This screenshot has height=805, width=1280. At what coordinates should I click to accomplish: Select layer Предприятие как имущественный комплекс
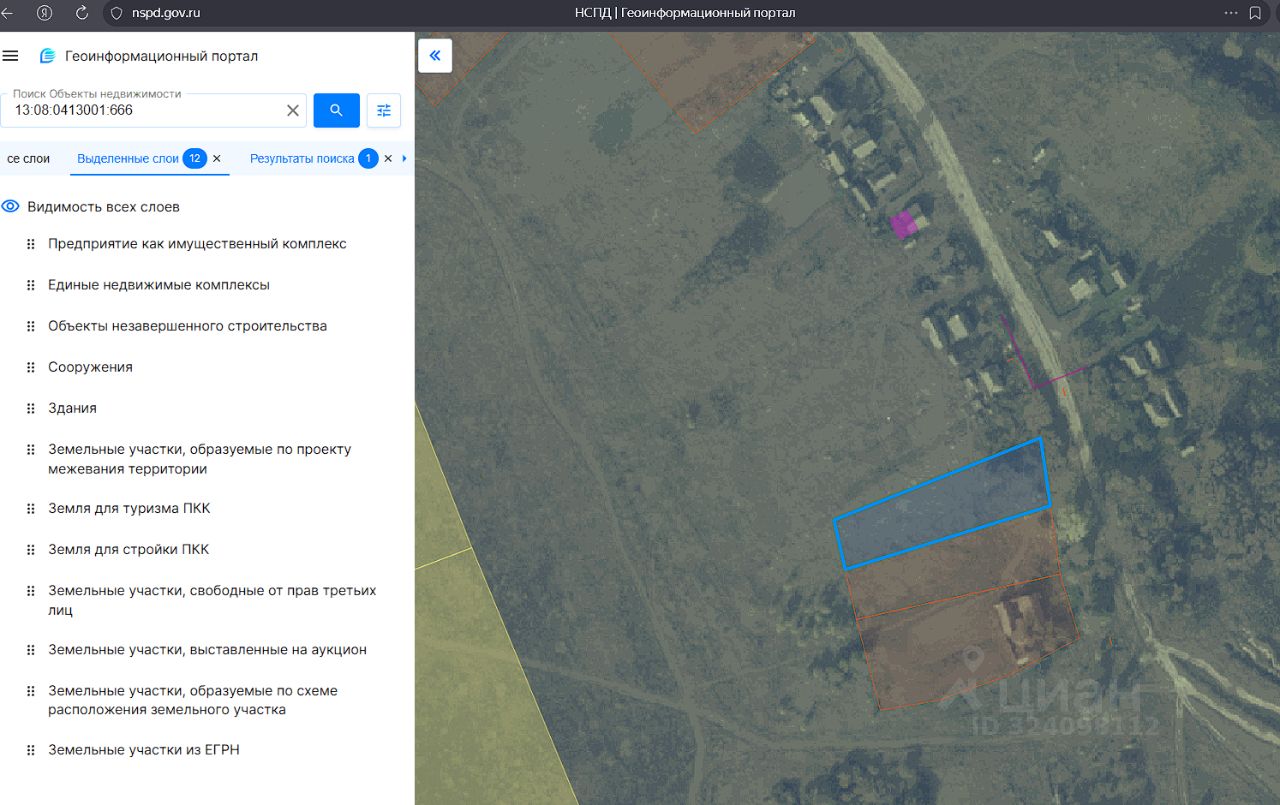click(197, 244)
